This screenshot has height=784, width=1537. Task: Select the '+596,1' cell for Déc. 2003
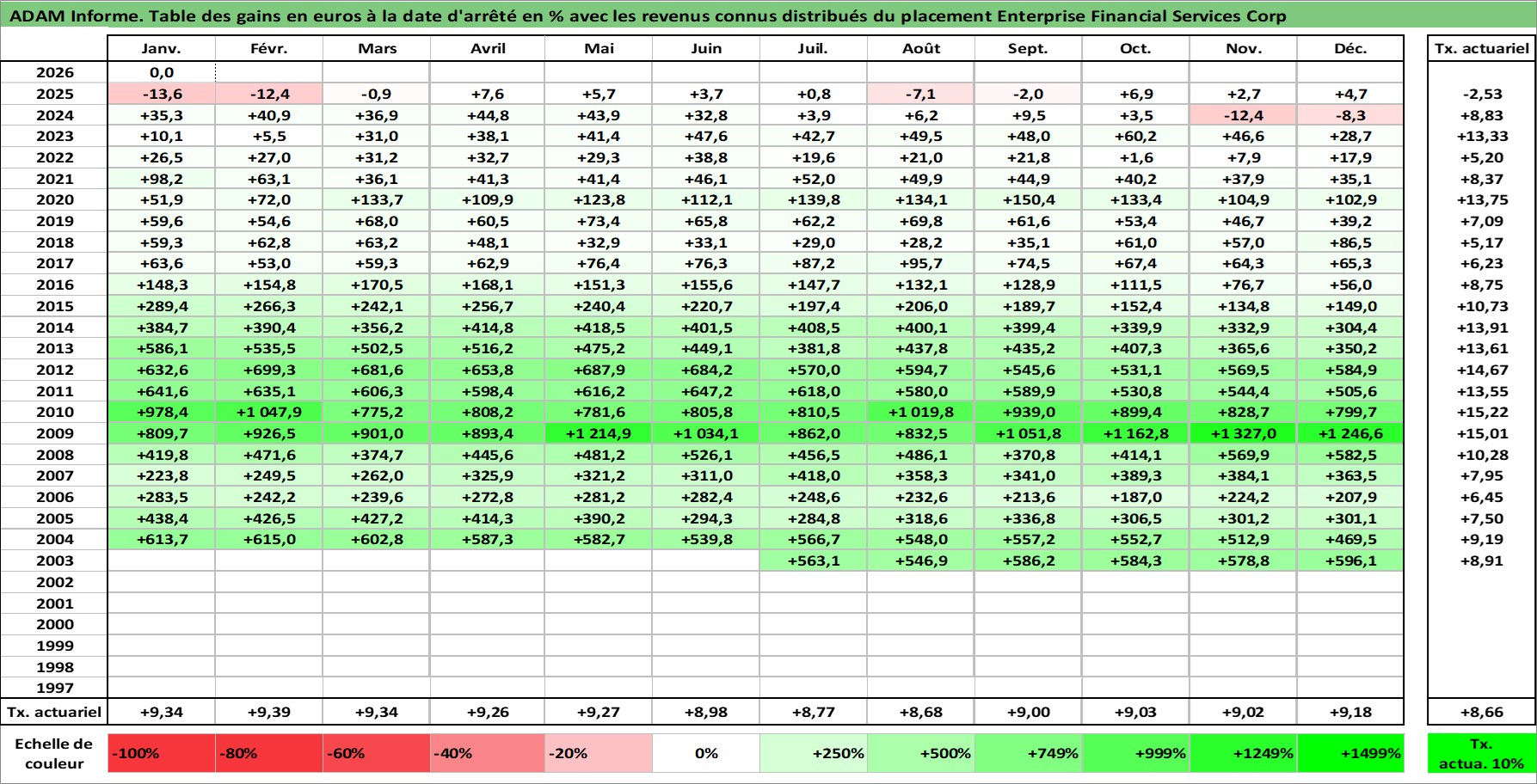[1350, 560]
